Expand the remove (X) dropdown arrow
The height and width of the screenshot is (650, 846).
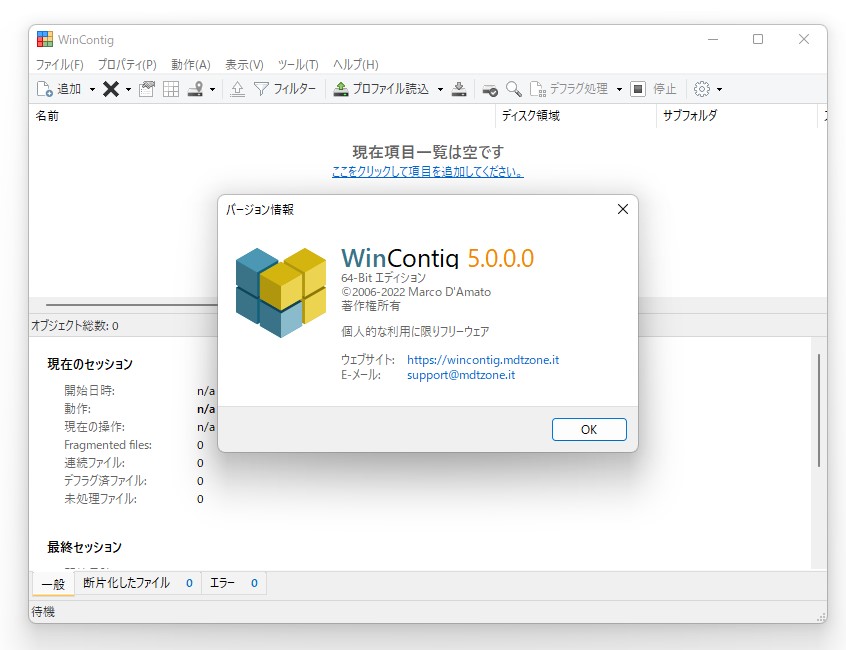(128, 90)
